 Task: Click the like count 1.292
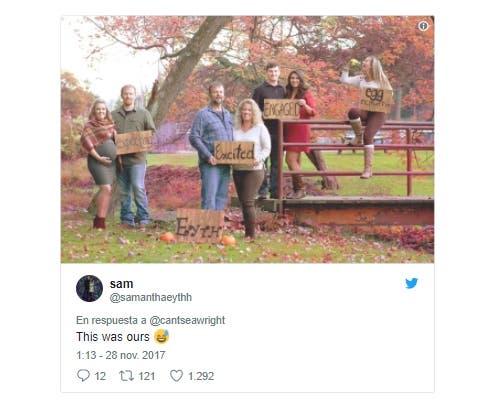[201, 376]
